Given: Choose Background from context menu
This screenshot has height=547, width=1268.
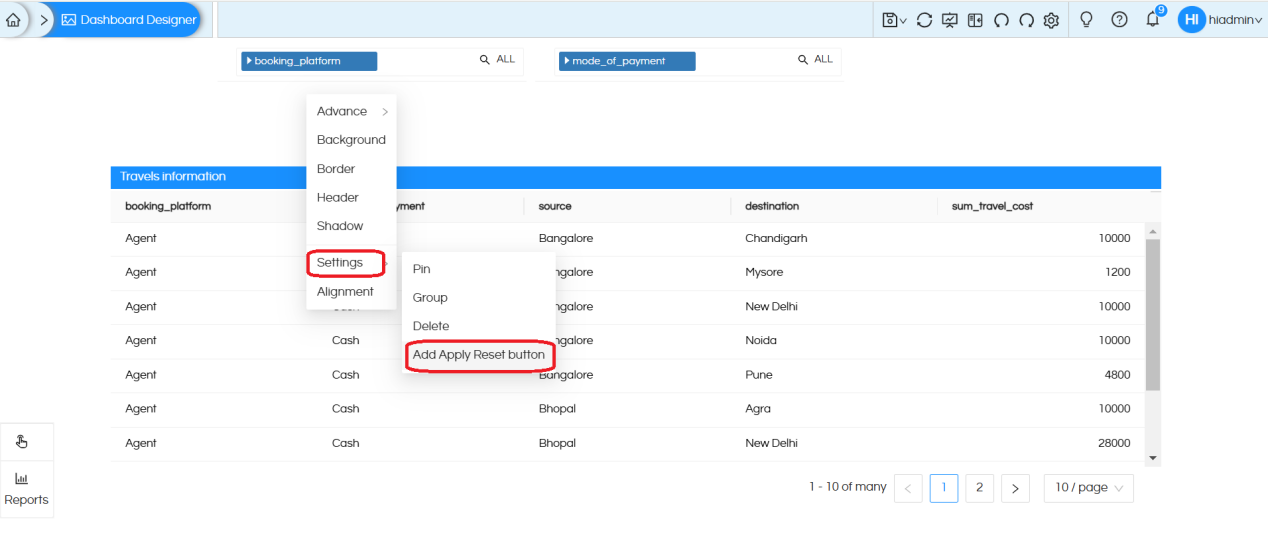Looking at the screenshot, I should [352, 140].
